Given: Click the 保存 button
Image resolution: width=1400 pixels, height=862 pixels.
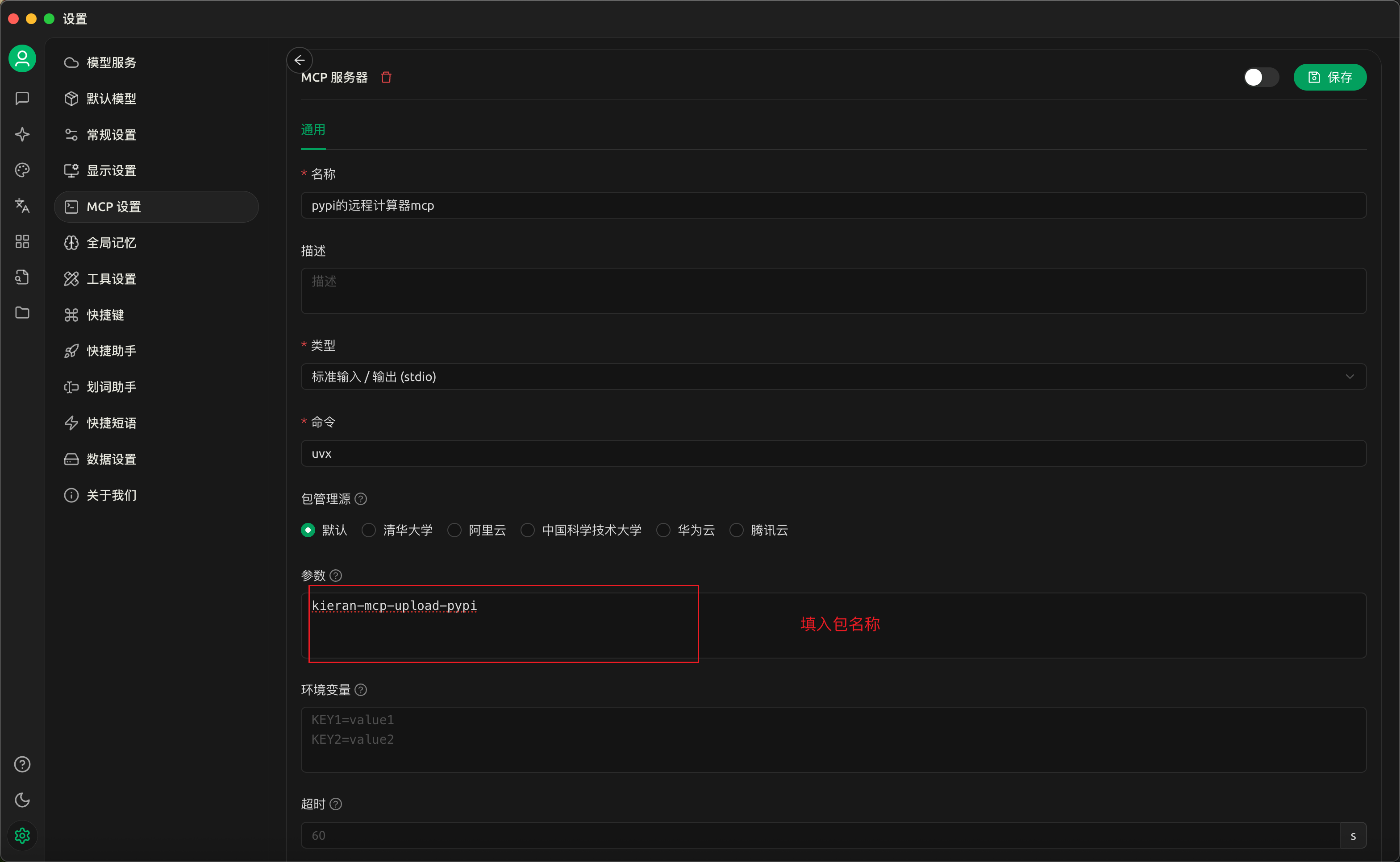Looking at the screenshot, I should pos(1329,78).
